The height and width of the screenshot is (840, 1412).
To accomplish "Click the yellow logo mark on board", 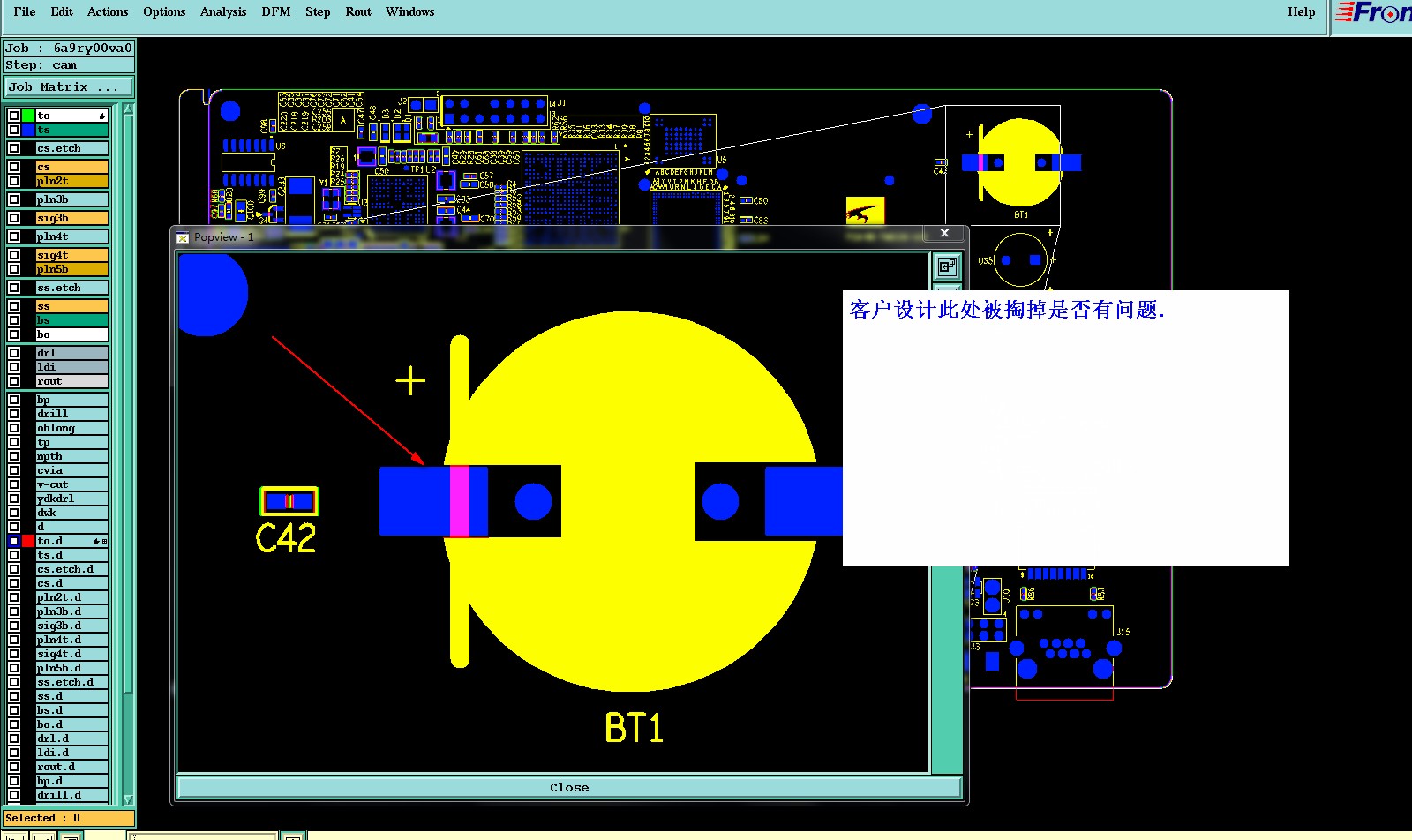I will pos(865,211).
